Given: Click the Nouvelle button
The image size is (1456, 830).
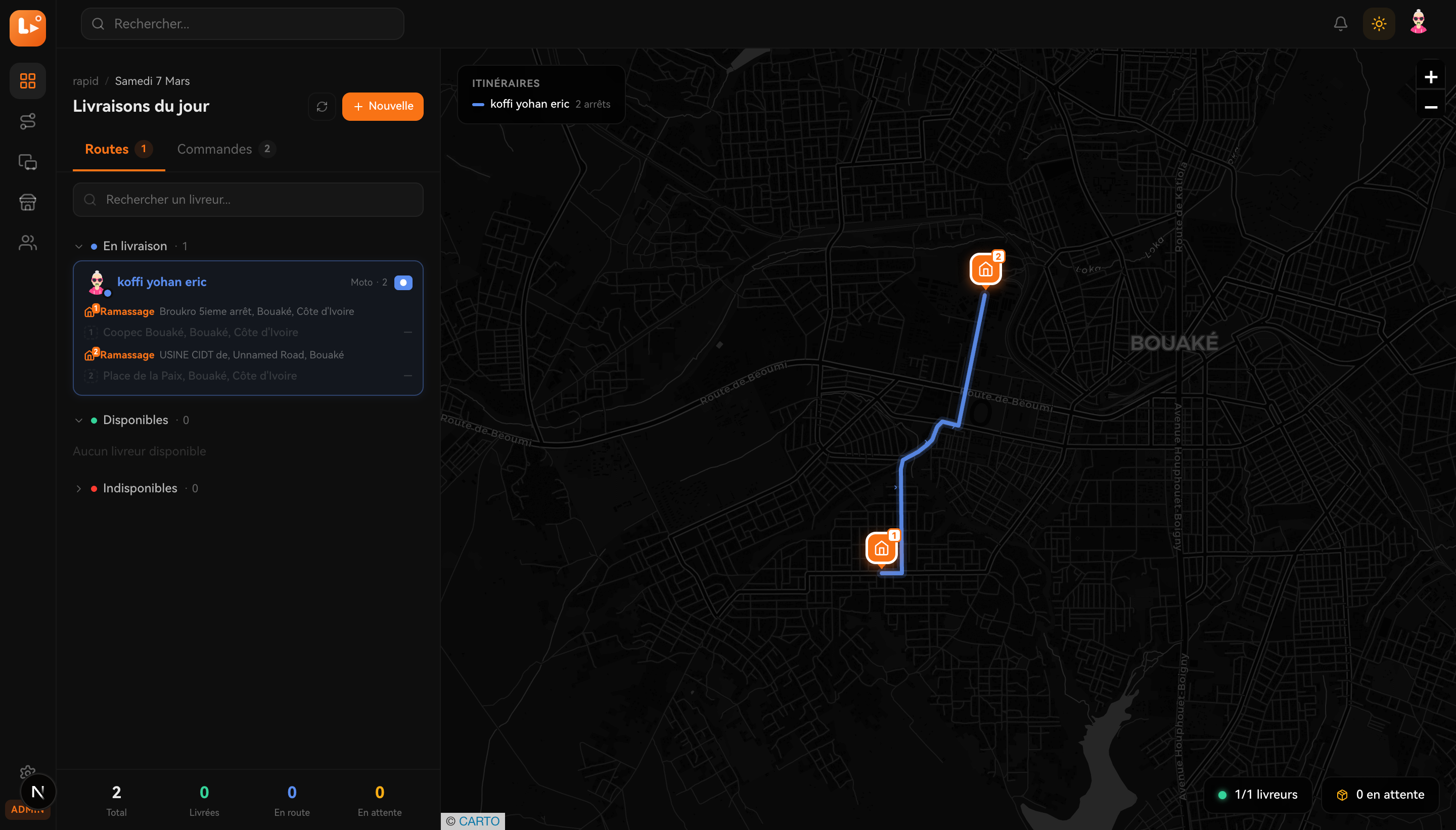Looking at the screenshot, I should point(383,107).
